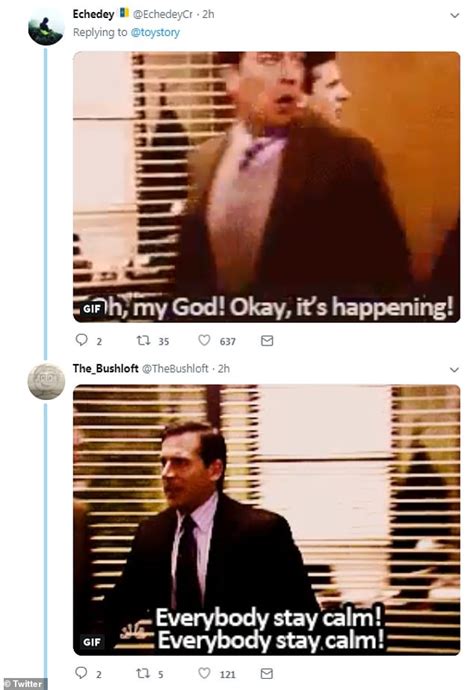This screenshot has height=690, width=474.
Task: Open The_Bushloft's avatar picture
Action: pos(46,382)
